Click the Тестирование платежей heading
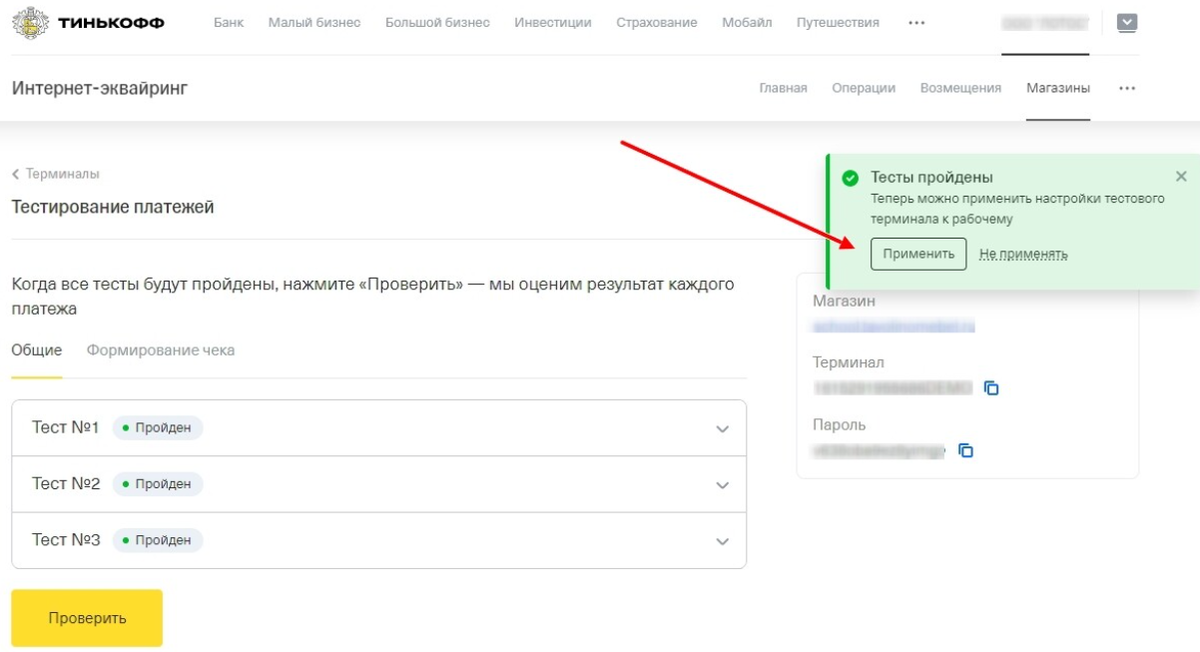This screenshot has height=652, width=1200. (112, 207)
